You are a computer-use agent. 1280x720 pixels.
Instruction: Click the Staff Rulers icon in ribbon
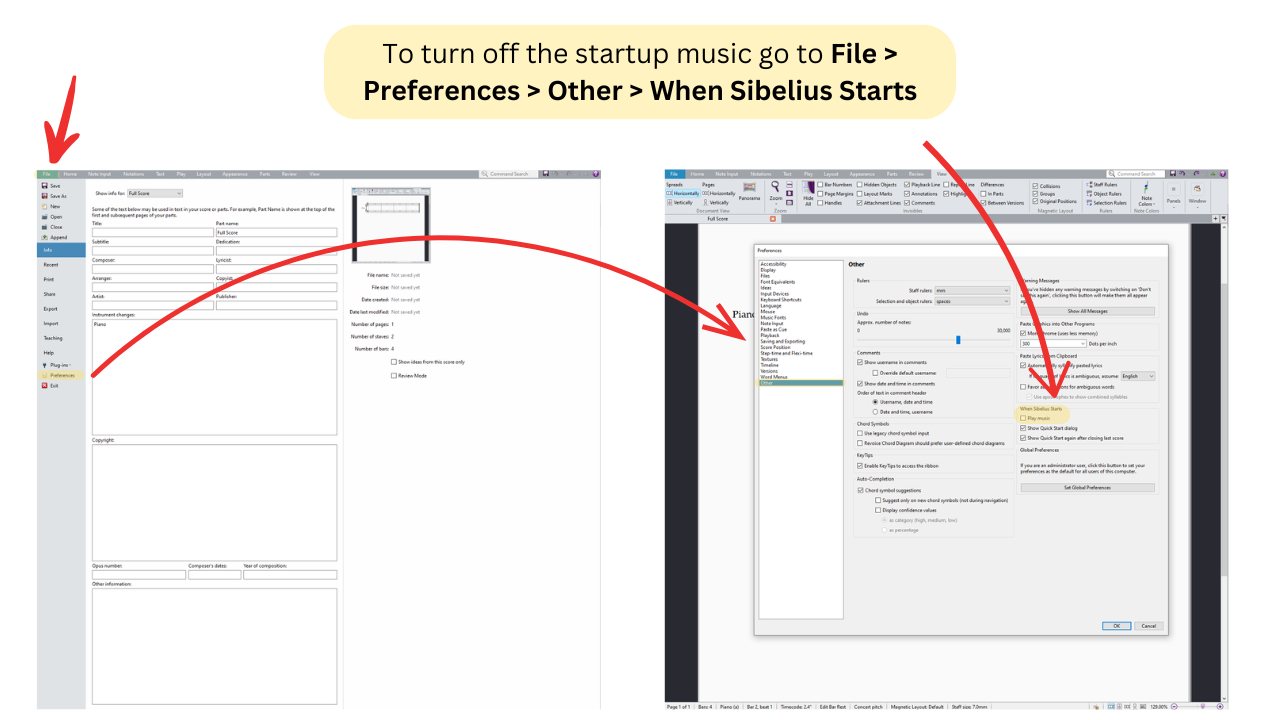[1088, 185]
